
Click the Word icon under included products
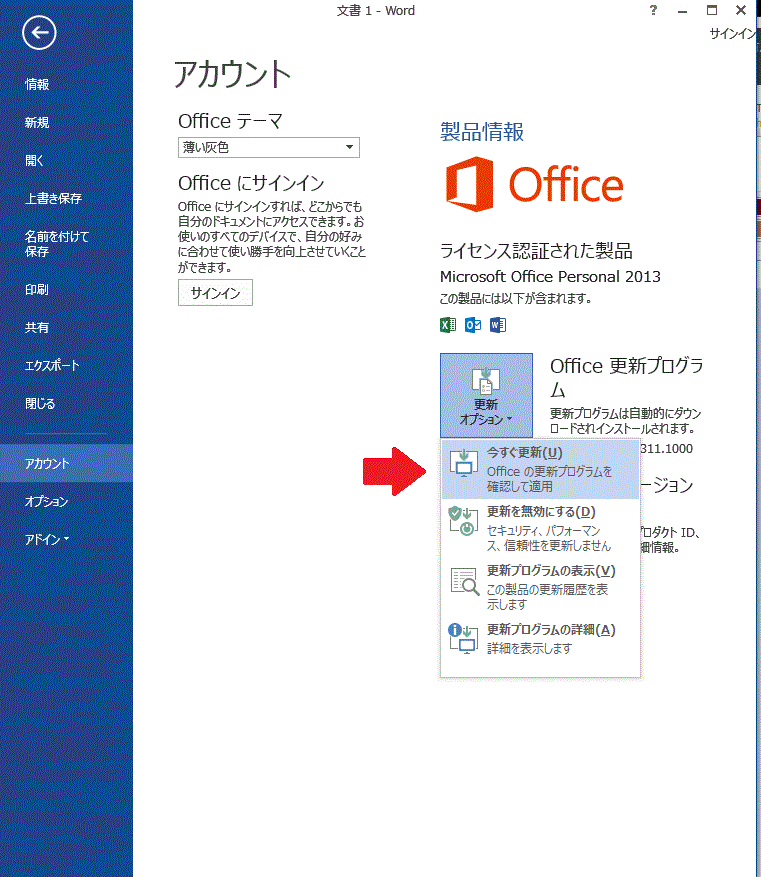[498, 325]
